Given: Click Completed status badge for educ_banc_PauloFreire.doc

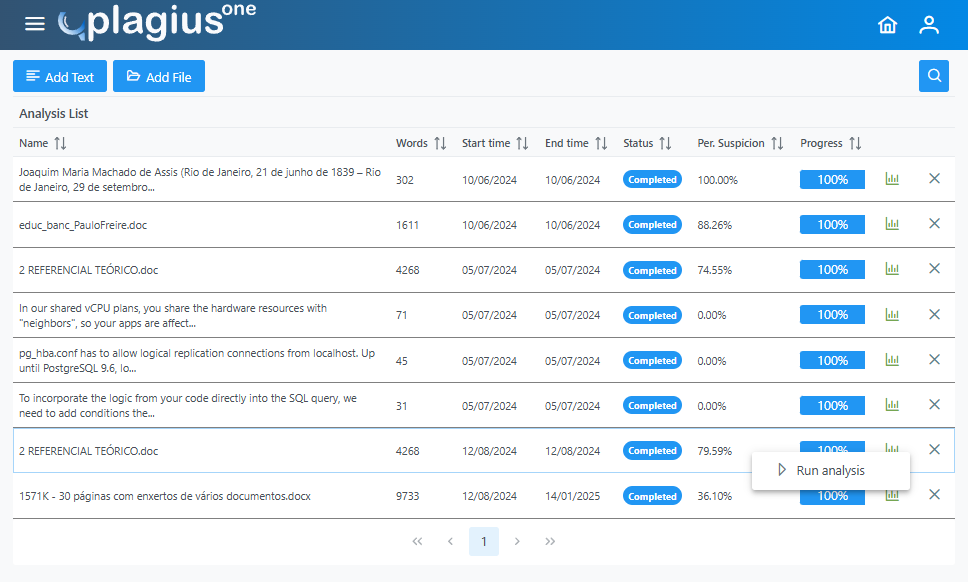Looking at the screenshot, I should click(652, 225).
